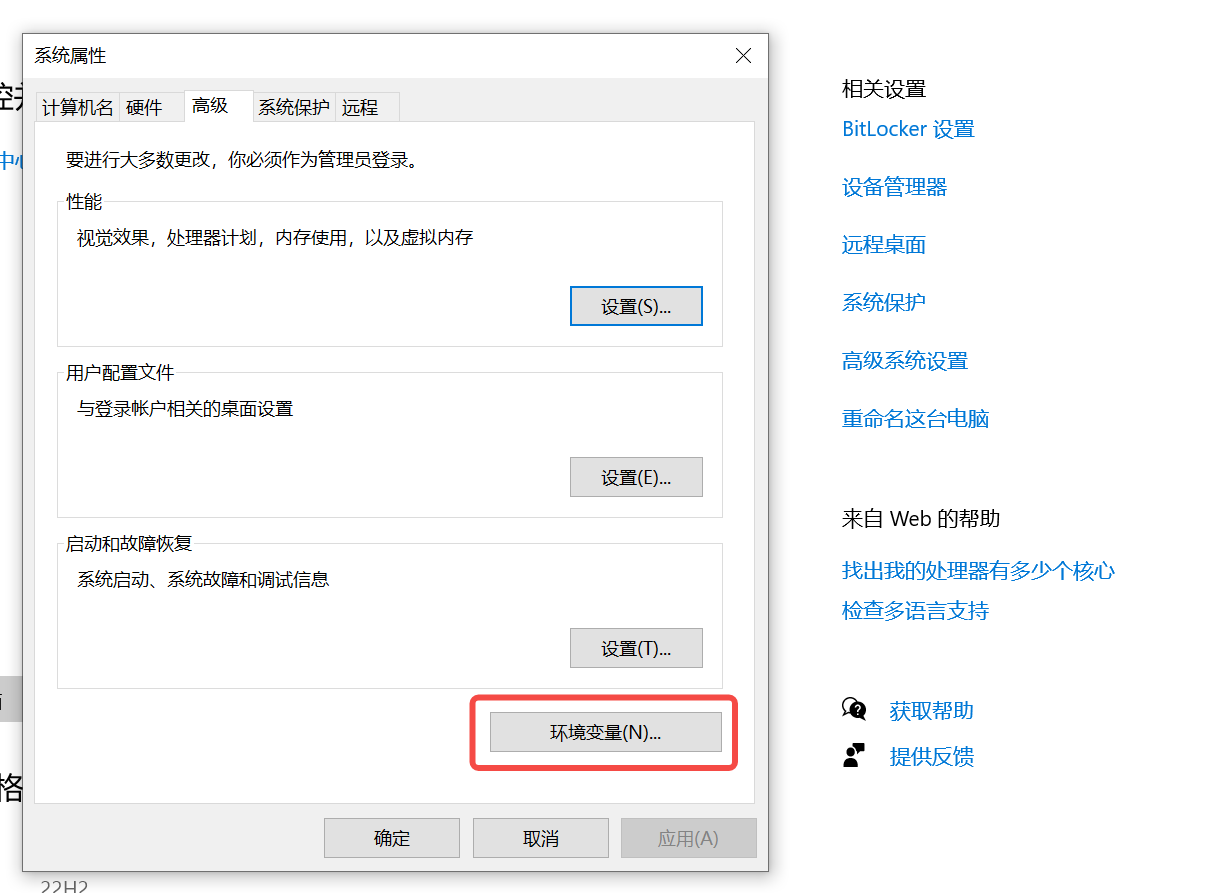
Task: Click 启动和故障恢复 设置(T) button
Action: [x=636, y=648]
